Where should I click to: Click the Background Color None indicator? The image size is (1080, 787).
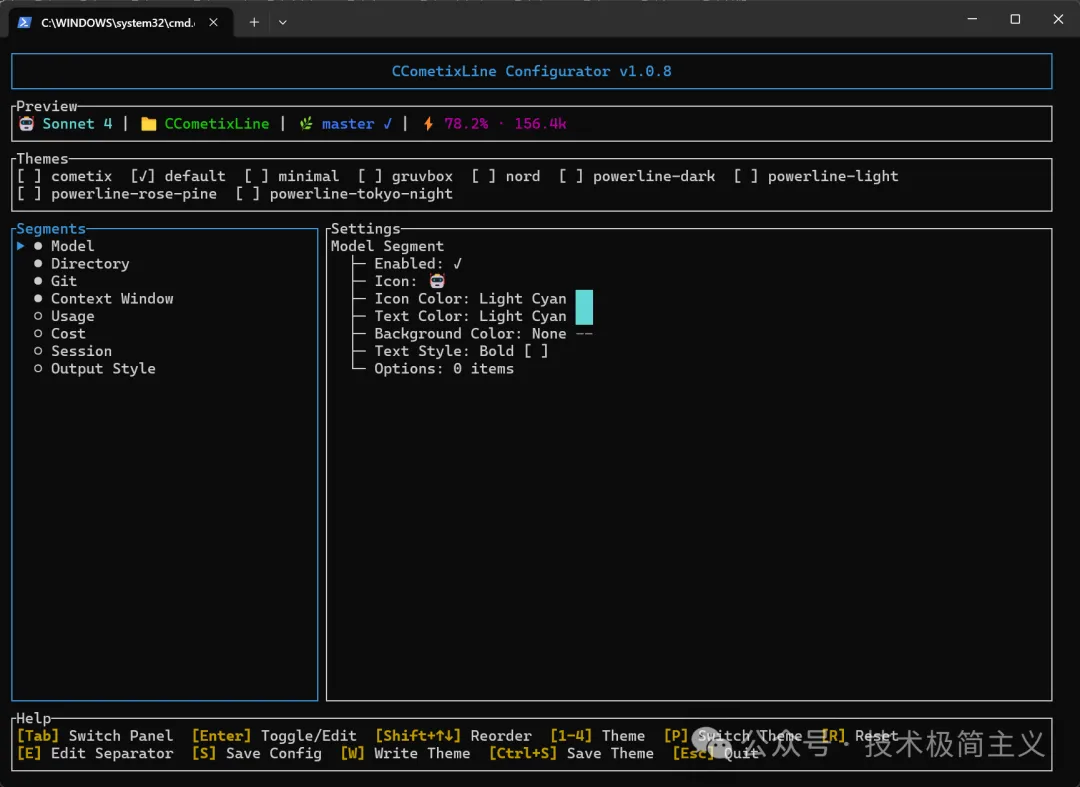click(x=584, y=334)
